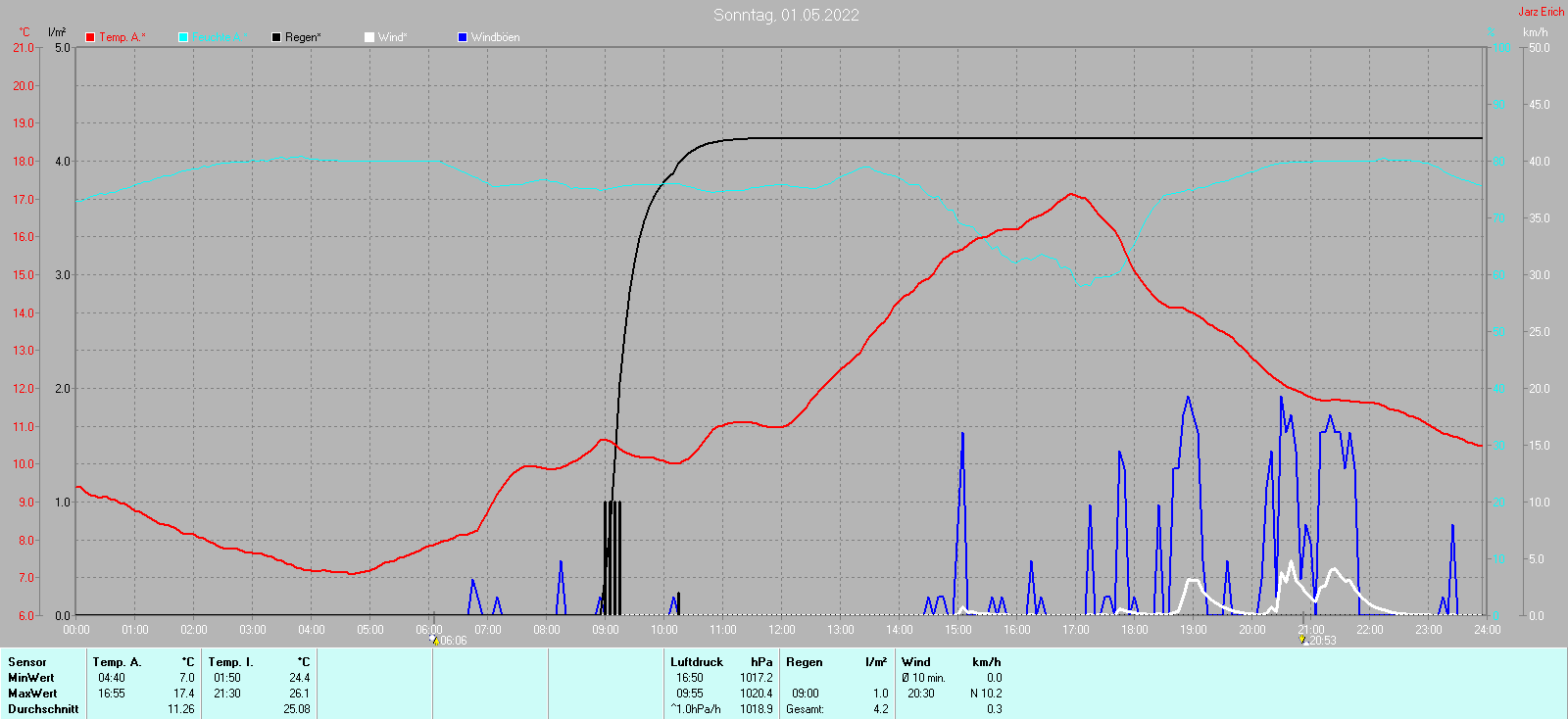Click the Durchschnitt row label

43,709
